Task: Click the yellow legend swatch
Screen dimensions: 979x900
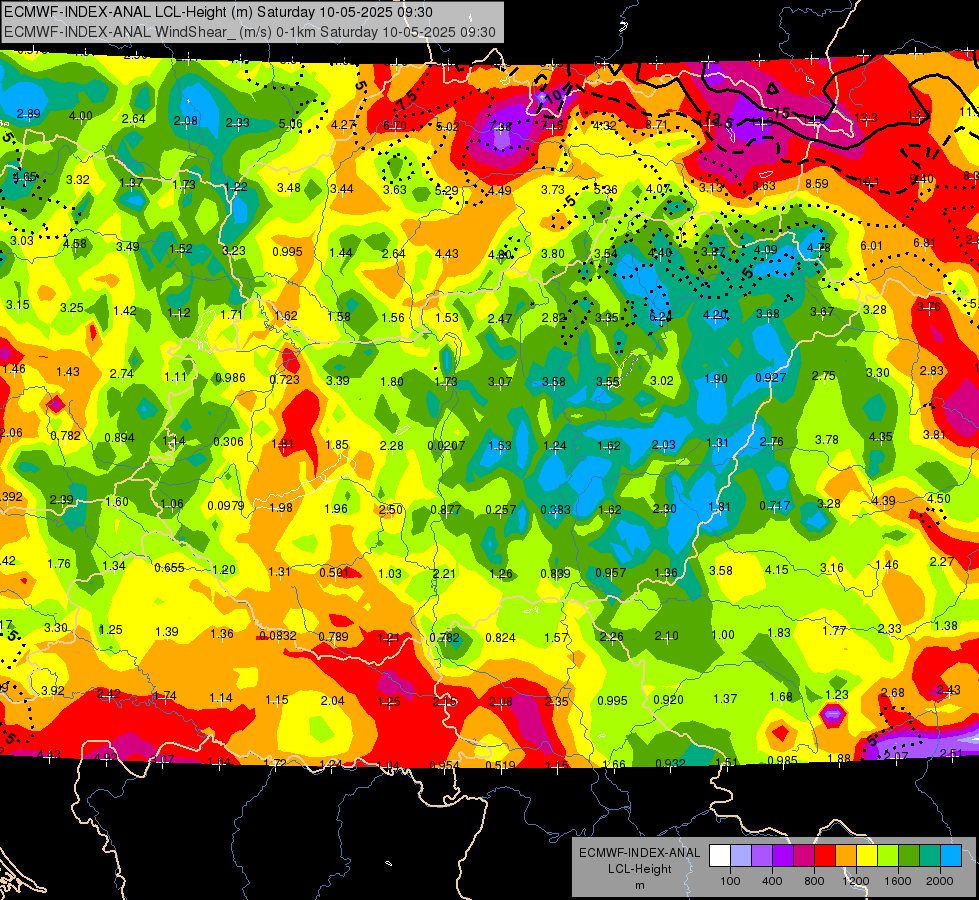Action: point(867,856)
